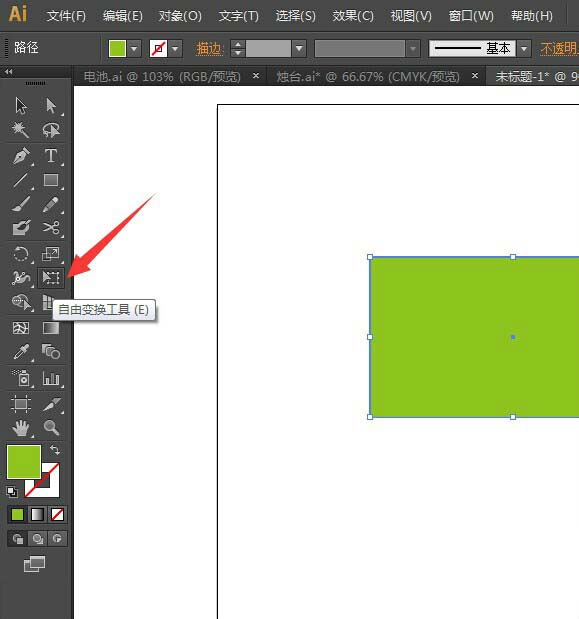The height and width of the screenshot is (619, 579).
Task: Select the Mesh tool
Action: (x=21, y=328)
